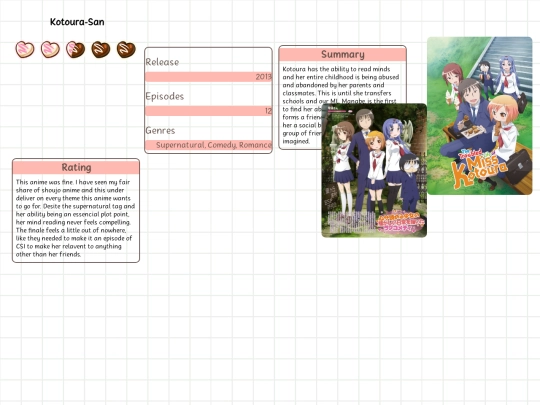This screenshot has width=540, height=405.
Task: Click the Genres label
Action: (x=160, y=131)
